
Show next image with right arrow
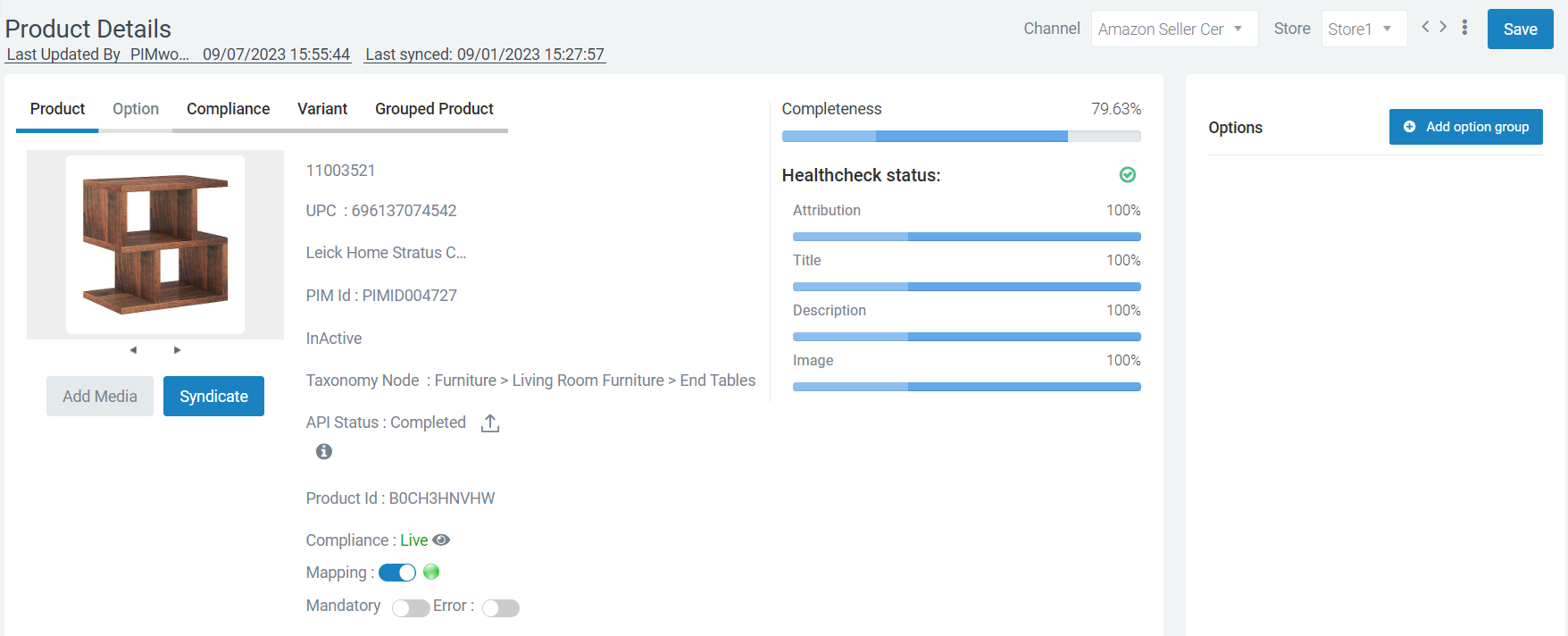177,350
